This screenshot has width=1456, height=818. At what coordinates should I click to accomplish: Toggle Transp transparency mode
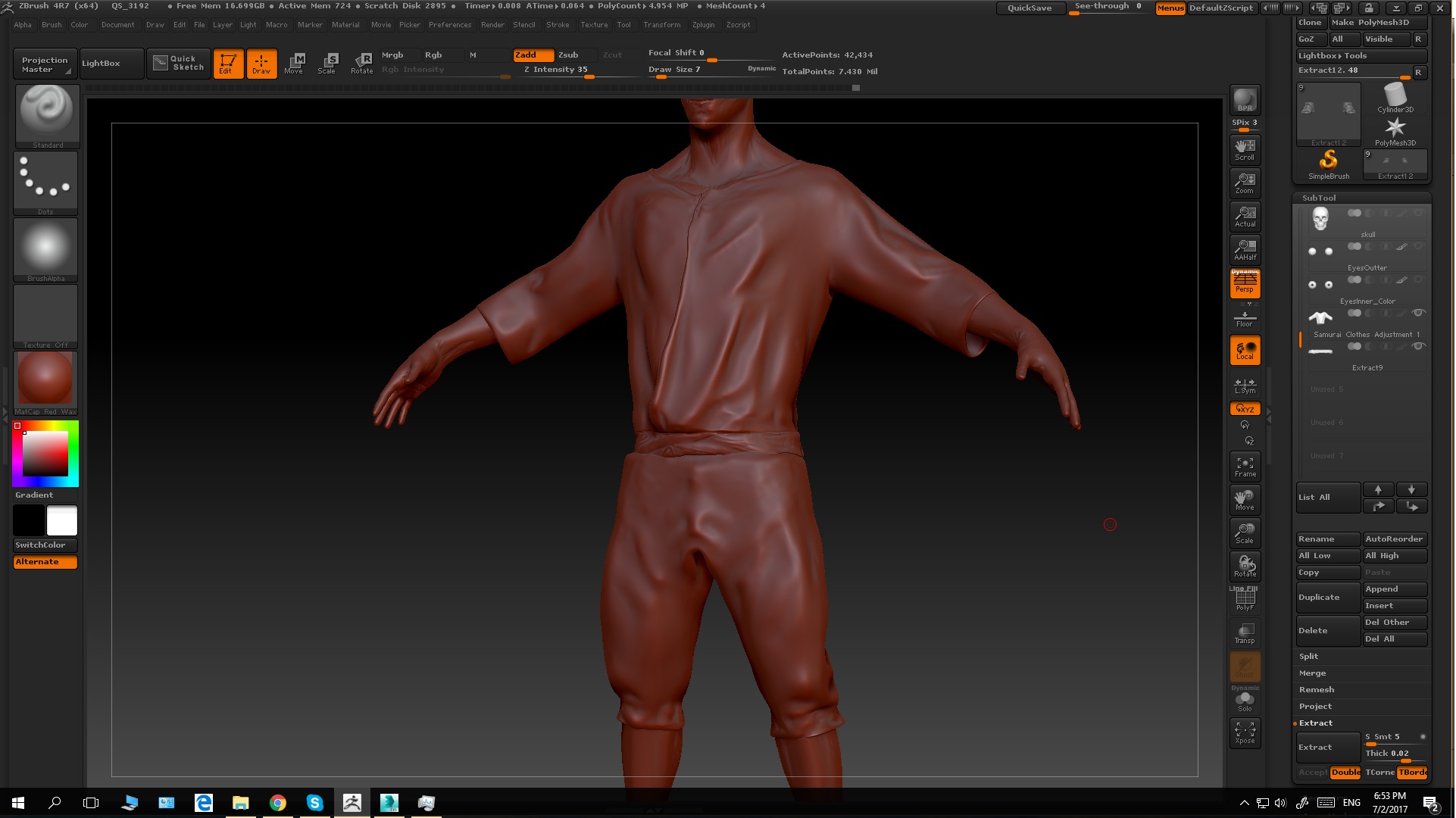1246,633
